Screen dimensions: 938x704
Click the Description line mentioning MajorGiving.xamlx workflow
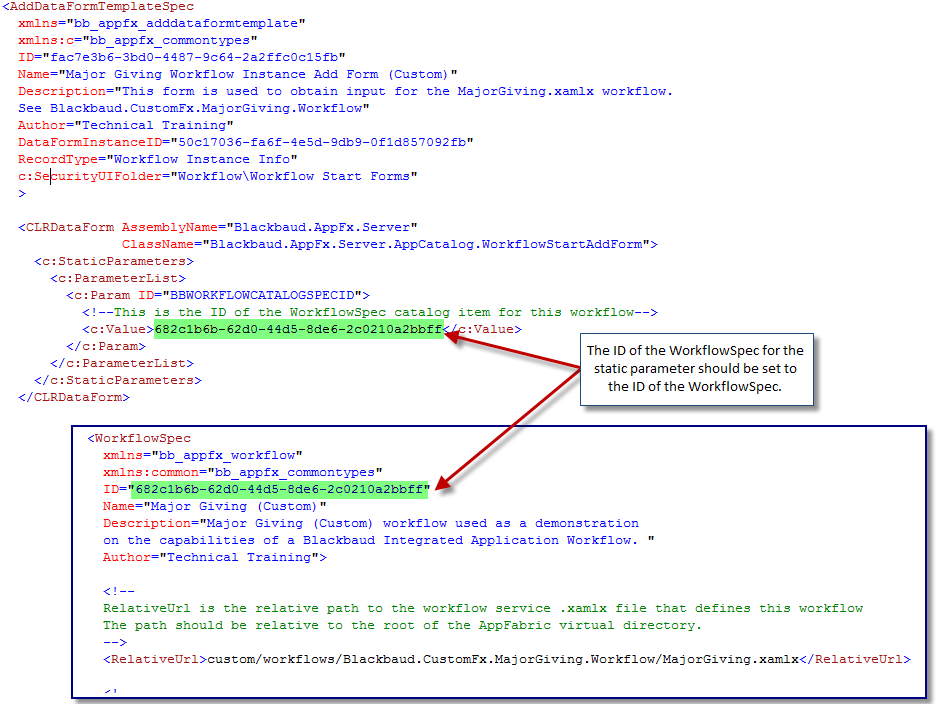345,92
